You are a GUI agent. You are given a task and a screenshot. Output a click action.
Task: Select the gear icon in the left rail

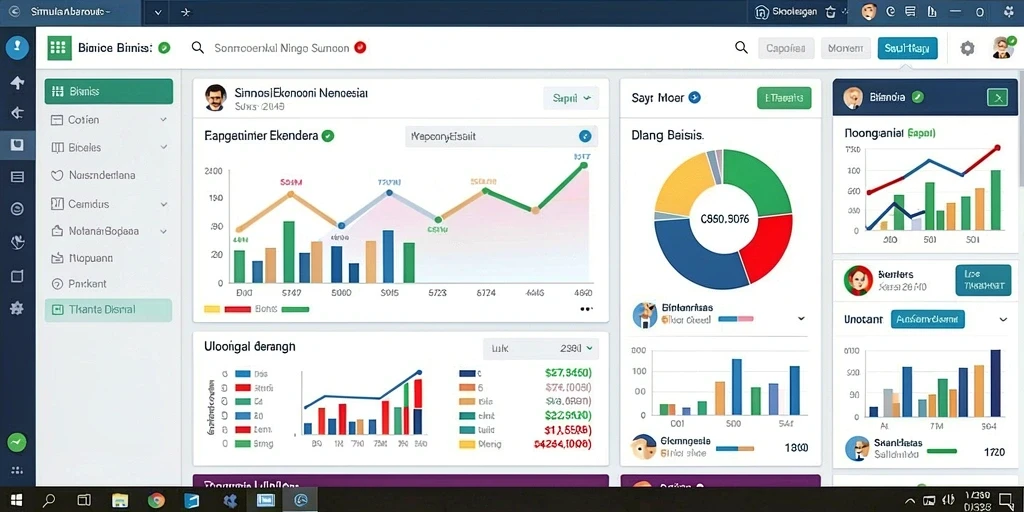point(17,308)
